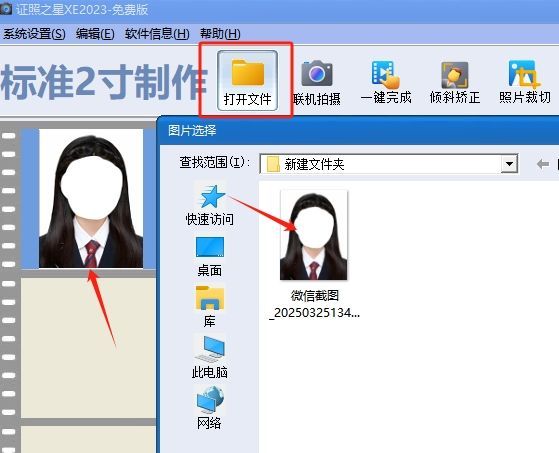Click the empty second film strip slot
559x453 pixels.
pos(88,348)
